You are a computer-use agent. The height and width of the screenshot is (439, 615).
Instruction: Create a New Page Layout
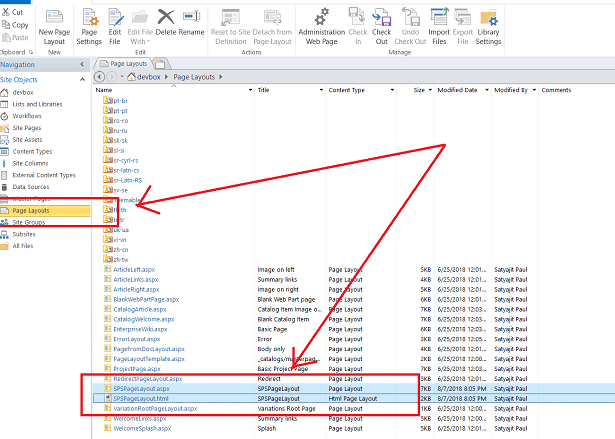pyautogui.click(x=54, y=27)
